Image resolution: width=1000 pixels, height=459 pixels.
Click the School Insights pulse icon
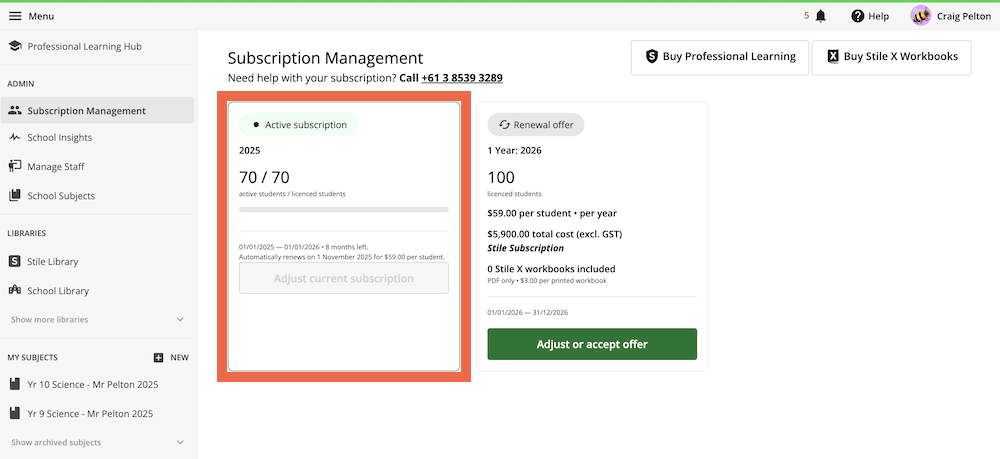click(x=15, y=138)
